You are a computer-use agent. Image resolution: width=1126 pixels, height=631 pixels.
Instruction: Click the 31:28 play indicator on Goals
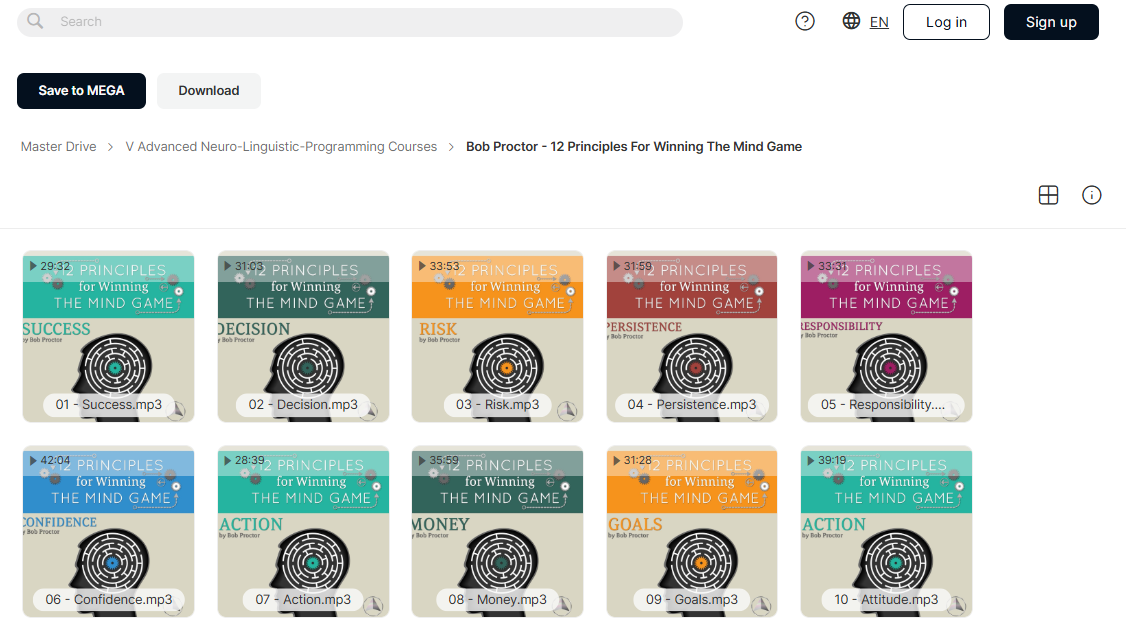click(x=633, y=461)
